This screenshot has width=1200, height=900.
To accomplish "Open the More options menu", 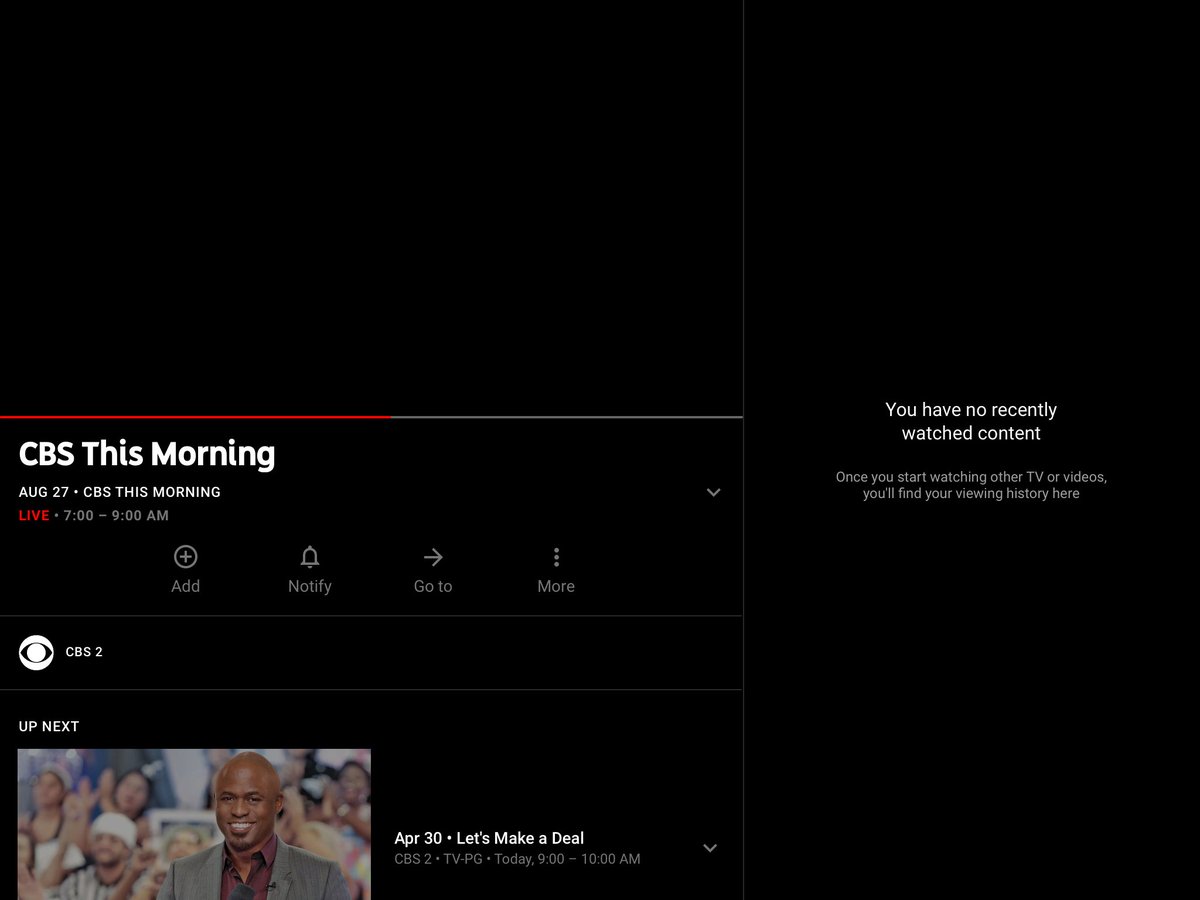I will pyautogui.click(x=556, y=570).
